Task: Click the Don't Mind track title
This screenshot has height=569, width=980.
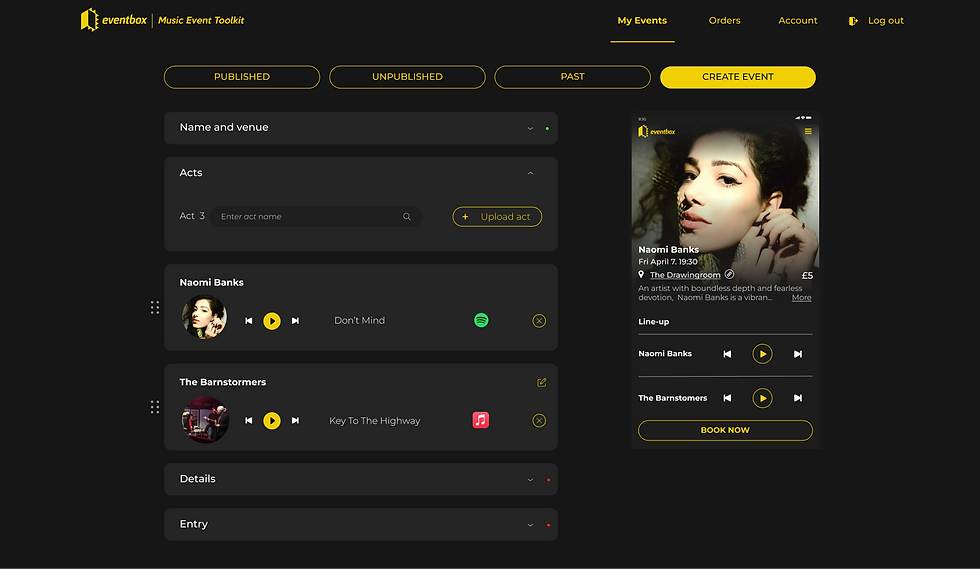Action: tap(359, 321)
